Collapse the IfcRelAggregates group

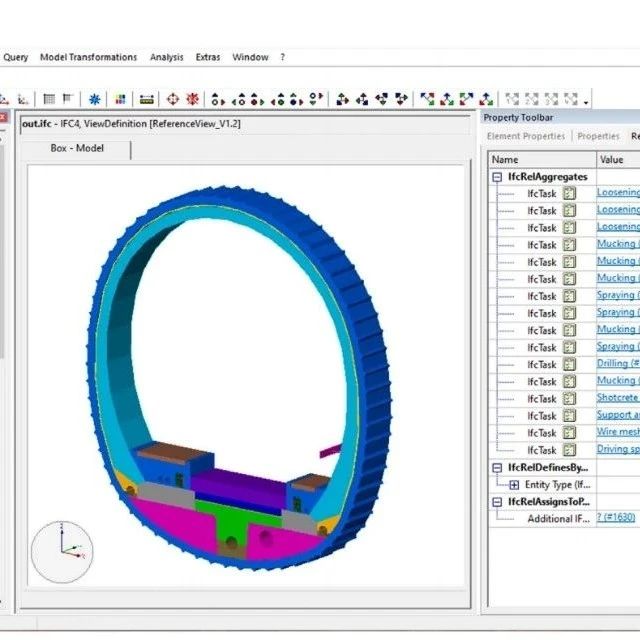click(x=498, y=177)
